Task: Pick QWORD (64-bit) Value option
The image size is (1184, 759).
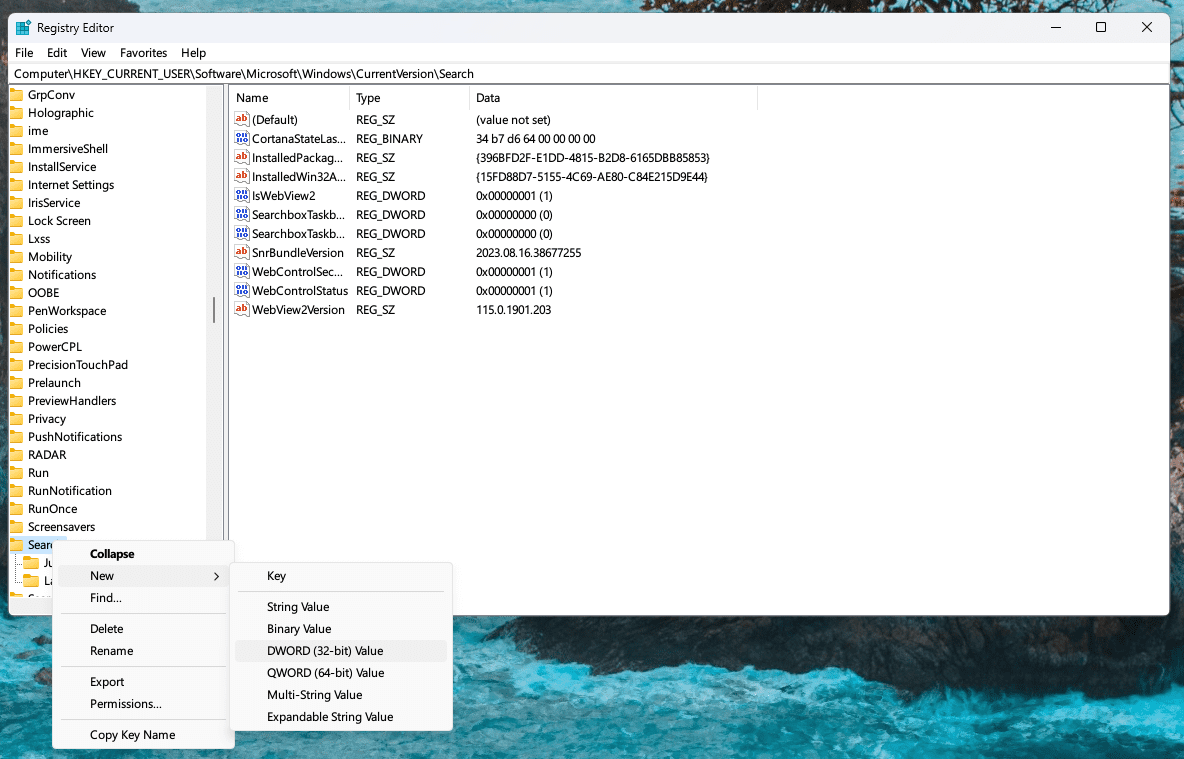Action: click(341, 673)
